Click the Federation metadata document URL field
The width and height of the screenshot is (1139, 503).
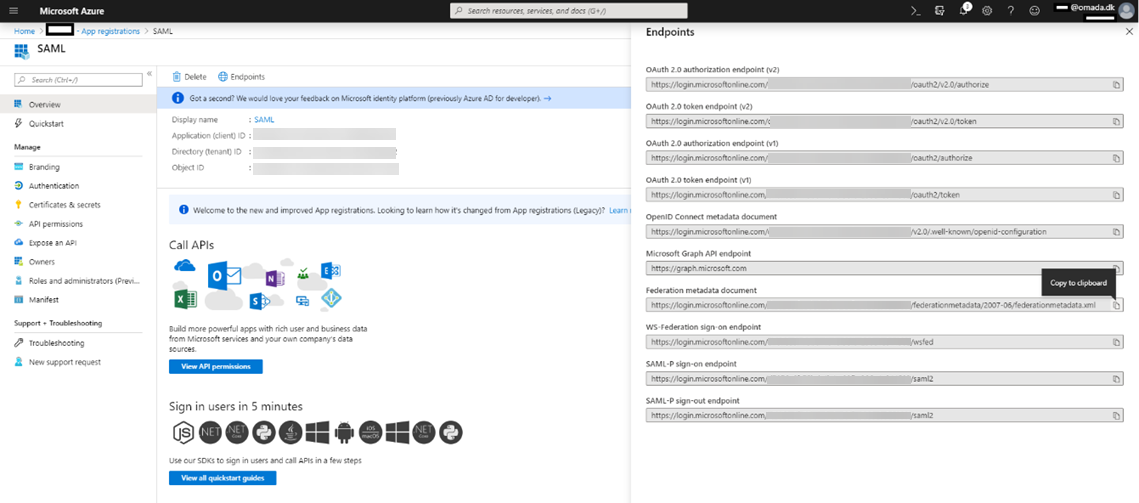pos(884,305)
